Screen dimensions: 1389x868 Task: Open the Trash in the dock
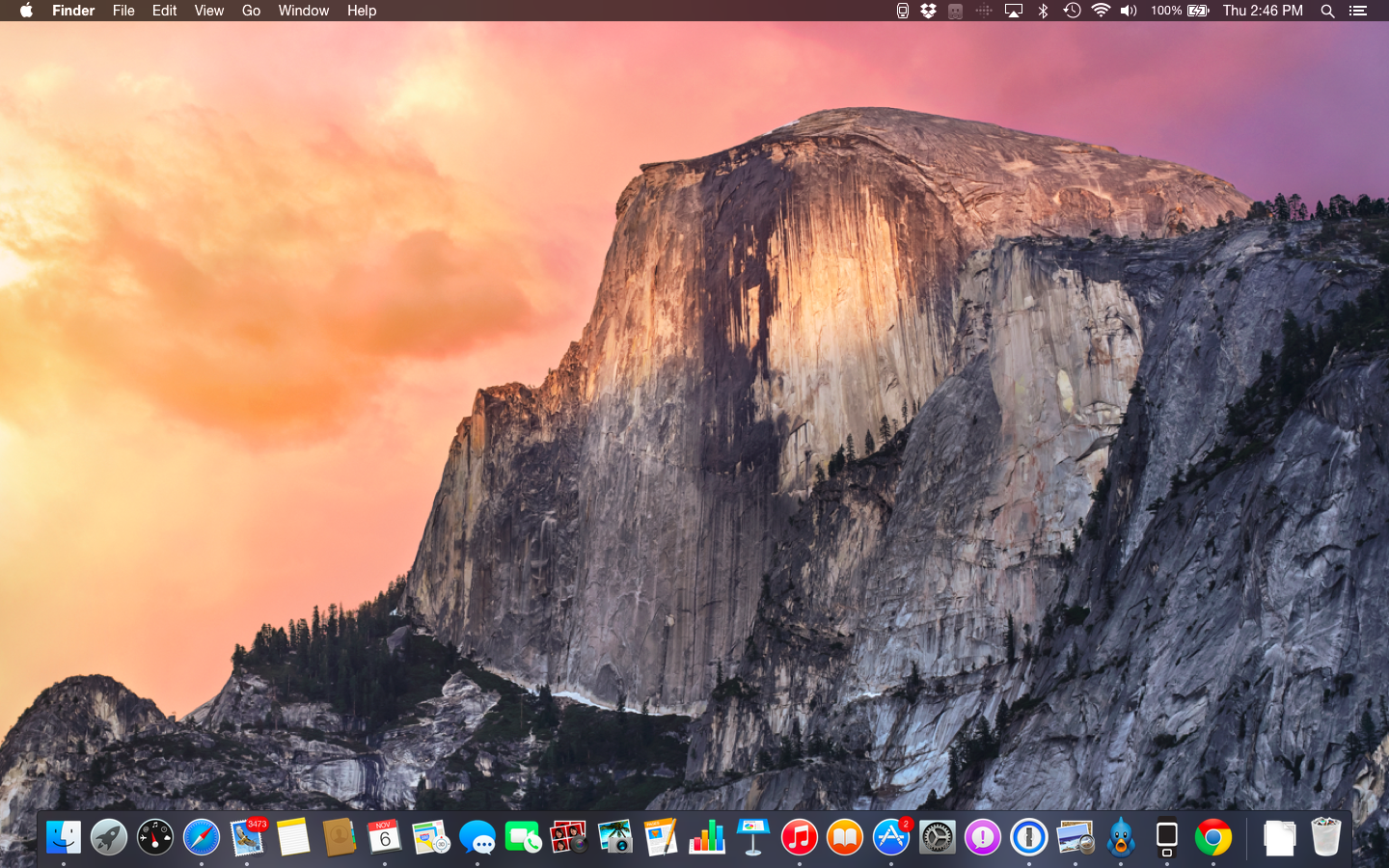click(1326, 837)
